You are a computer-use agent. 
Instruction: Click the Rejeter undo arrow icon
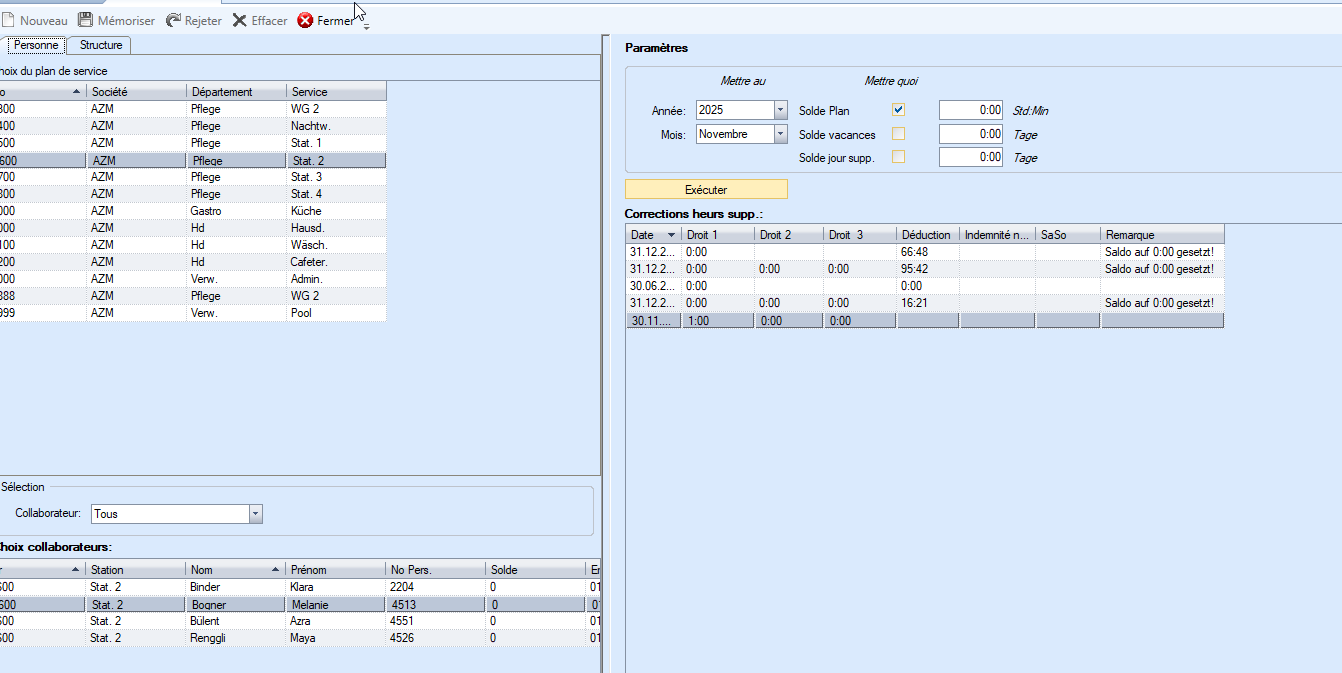coord(173,20)
